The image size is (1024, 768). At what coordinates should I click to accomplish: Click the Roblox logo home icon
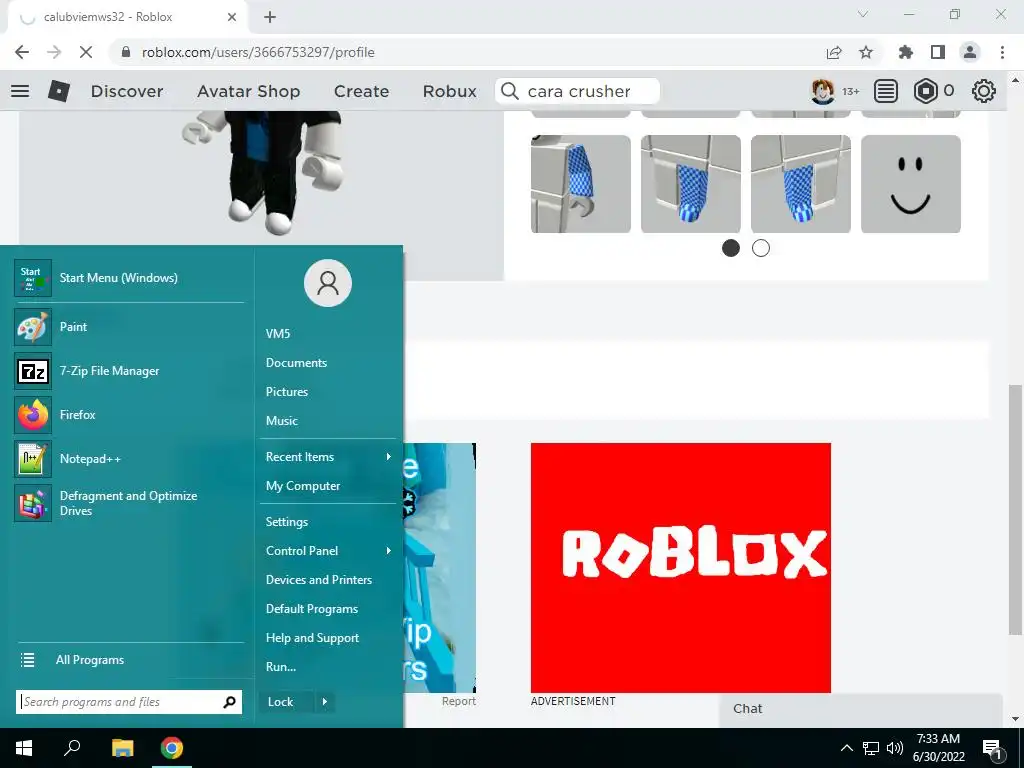[x=59, y=91]
